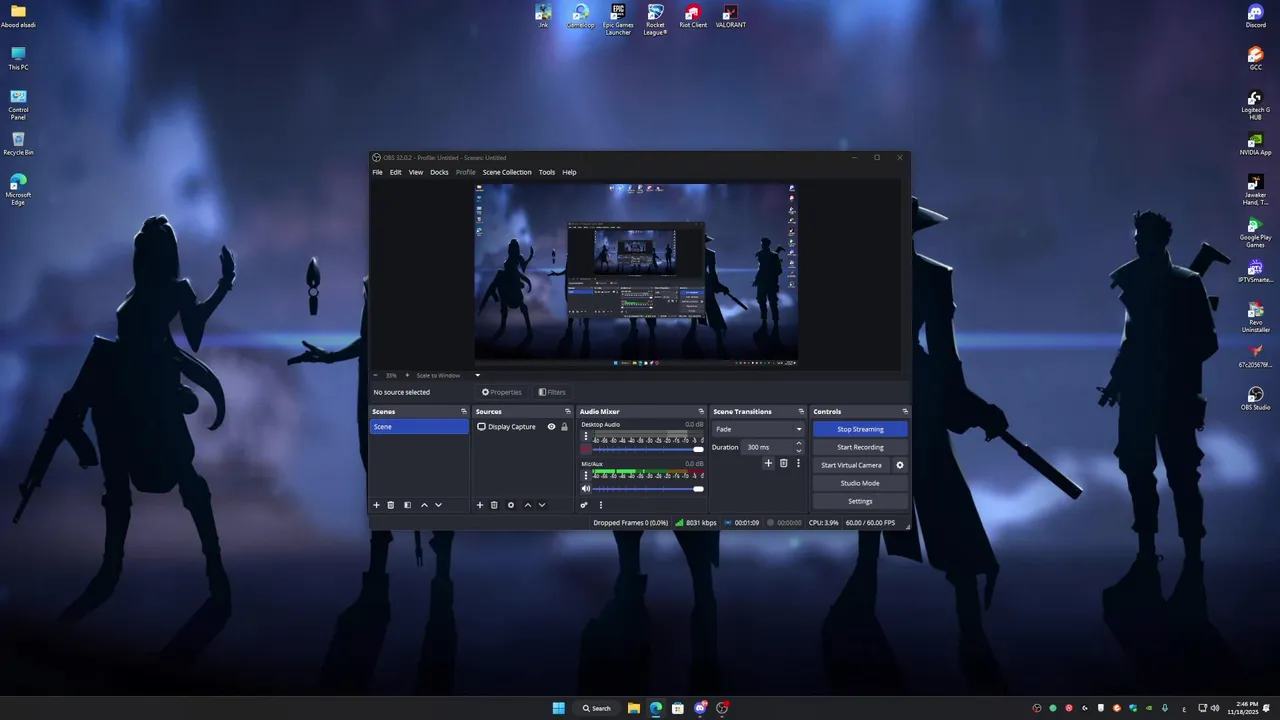The width and height of the screenshot is (1280, 720).
Task: Click the Filters button
Action: (x=552, y=392)
